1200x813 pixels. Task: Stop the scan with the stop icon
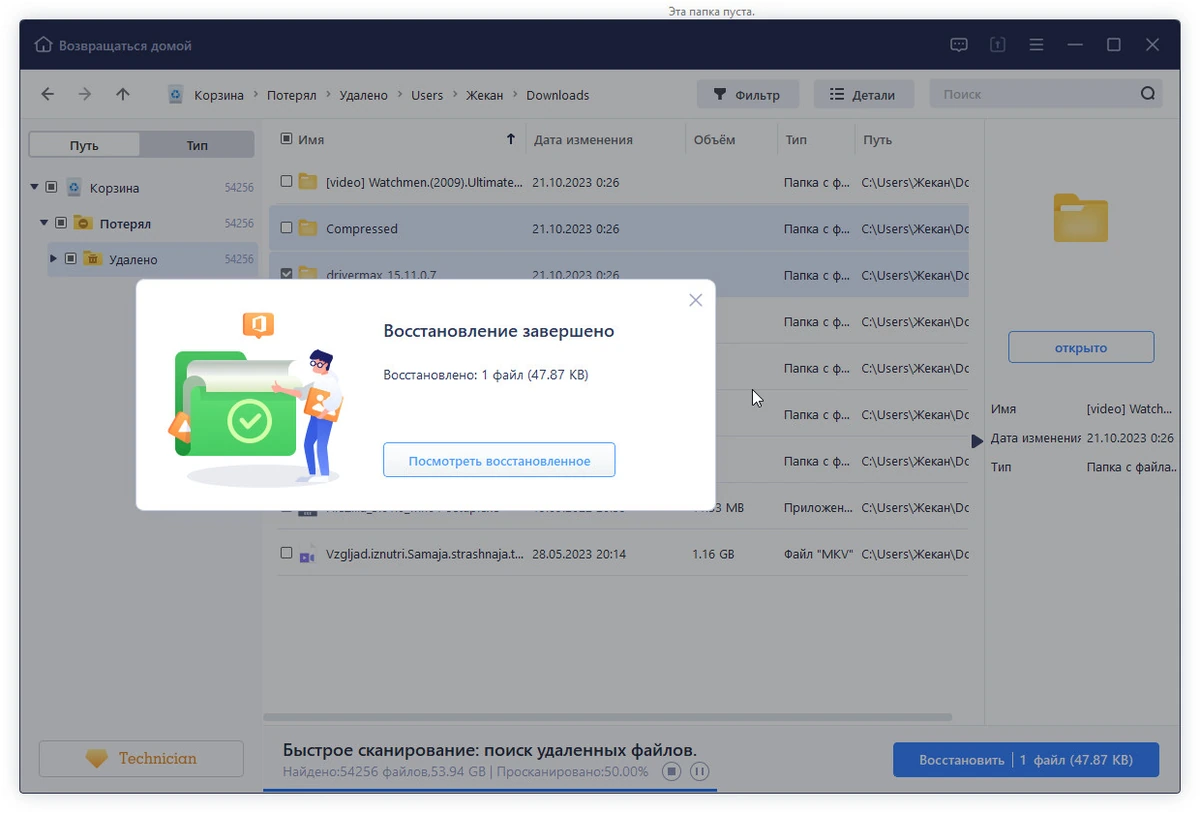tap(673, 771)
